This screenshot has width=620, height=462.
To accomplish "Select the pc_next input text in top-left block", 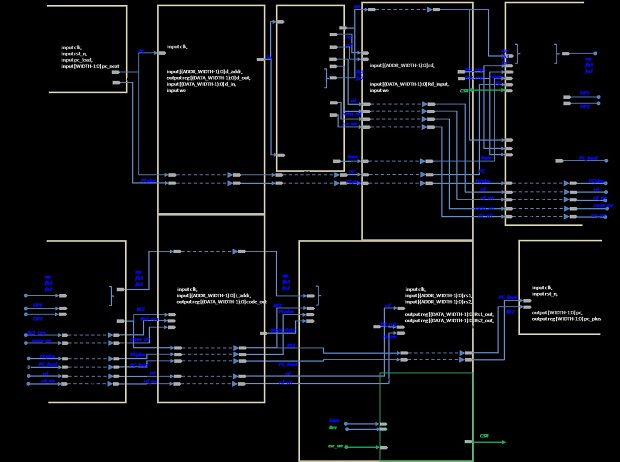I will coord(91,66).
